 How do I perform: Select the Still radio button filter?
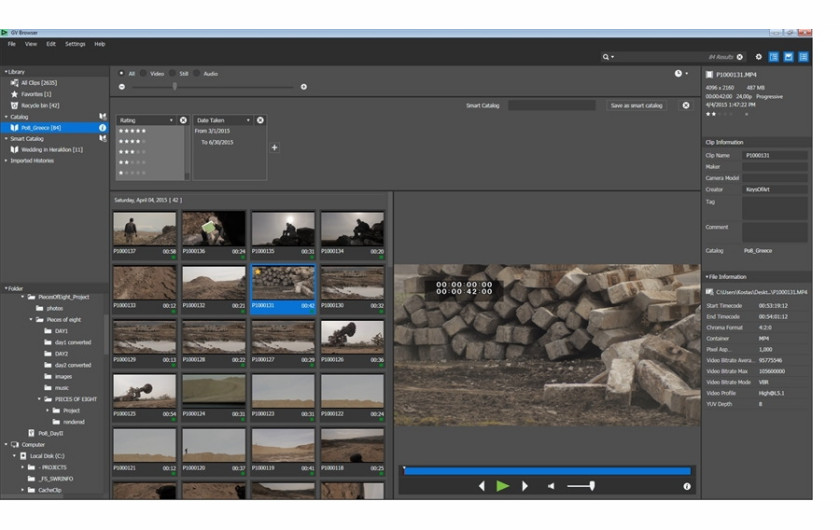172,73
